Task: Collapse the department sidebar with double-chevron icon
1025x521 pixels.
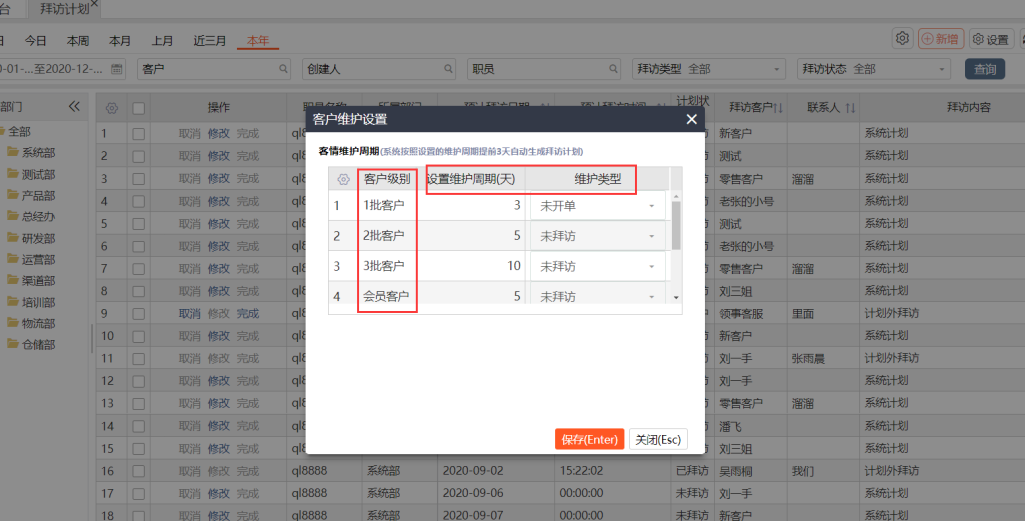Action: tap(73, 107)
